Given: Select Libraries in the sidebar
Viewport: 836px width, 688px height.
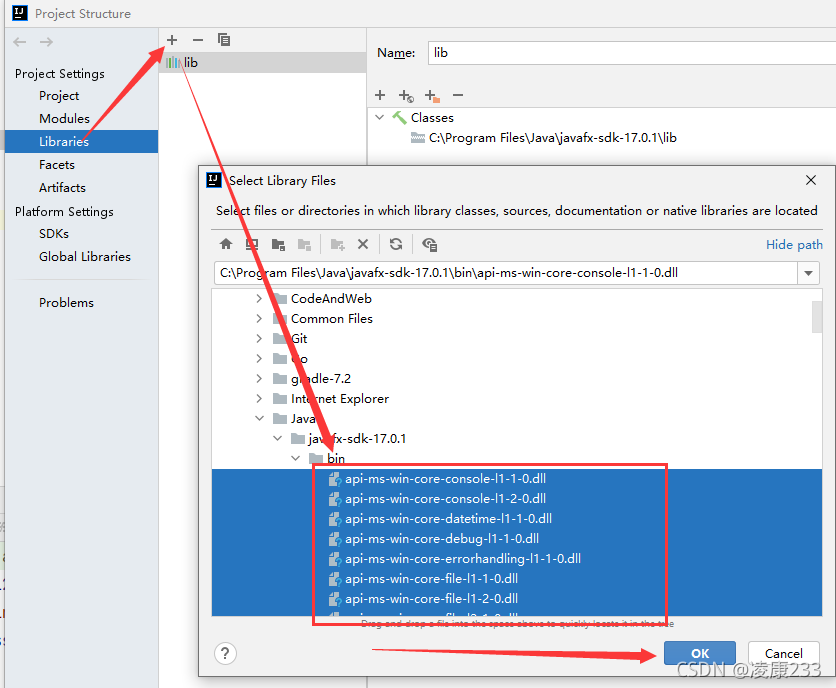Looking at the screenshot, I should (x=82, y=141).
